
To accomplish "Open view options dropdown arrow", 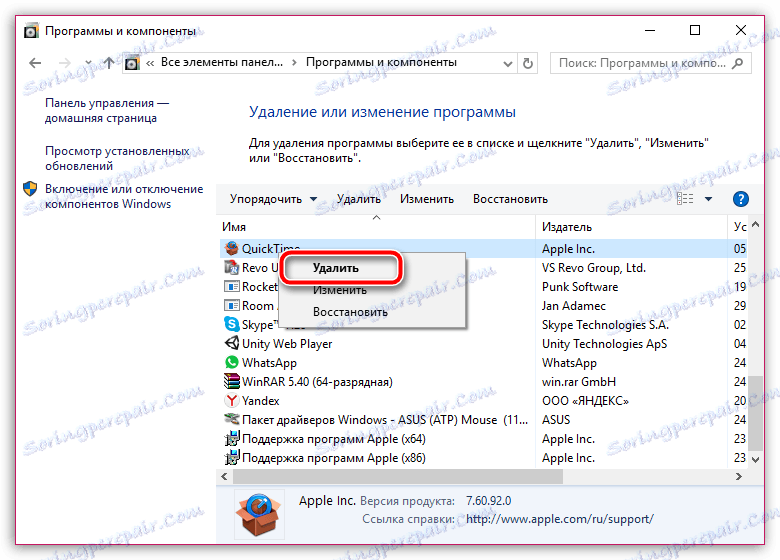I will coord(708,199).
